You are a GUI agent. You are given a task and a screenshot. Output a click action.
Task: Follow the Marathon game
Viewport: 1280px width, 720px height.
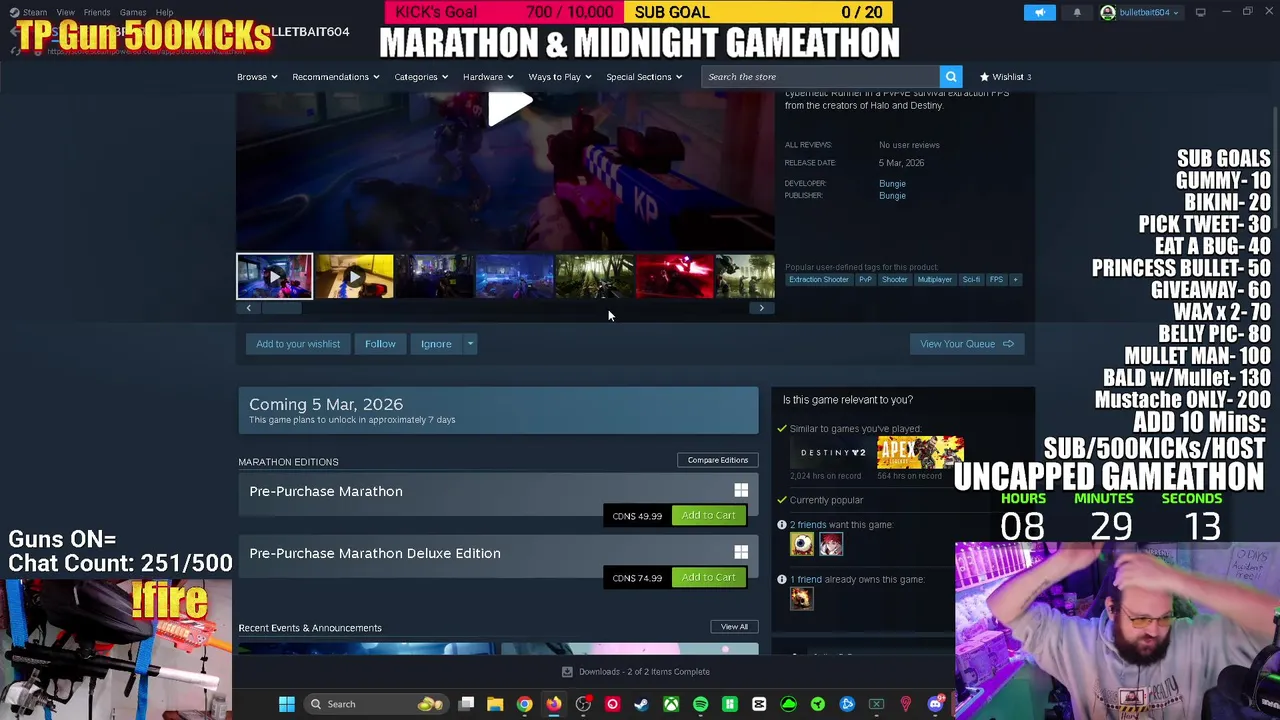(x=380, y=344)
